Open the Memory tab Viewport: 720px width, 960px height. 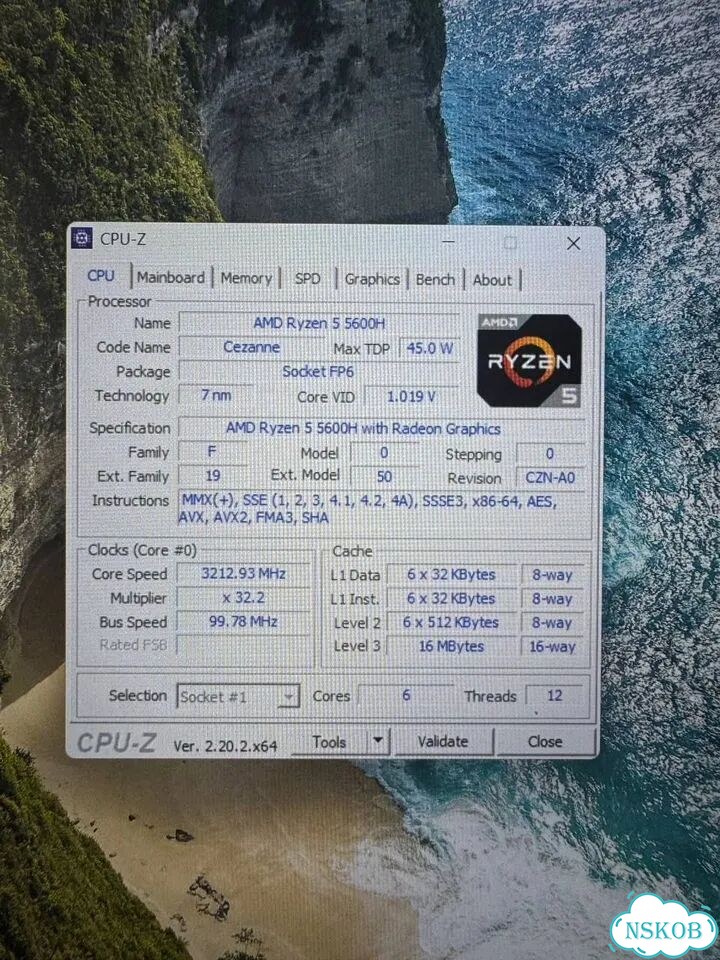pyautogui.click(x=246, y=278)
